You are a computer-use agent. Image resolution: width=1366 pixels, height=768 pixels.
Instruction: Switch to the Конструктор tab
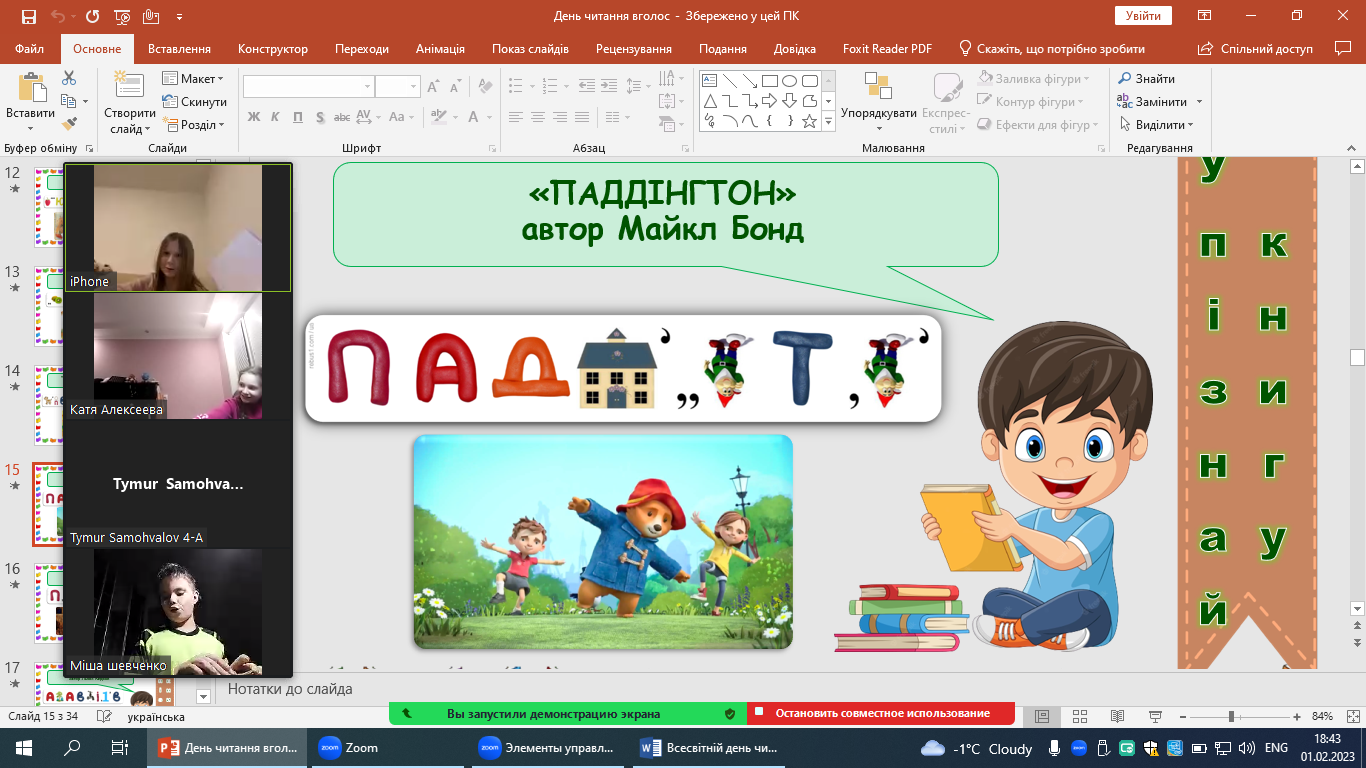(273, 49)
